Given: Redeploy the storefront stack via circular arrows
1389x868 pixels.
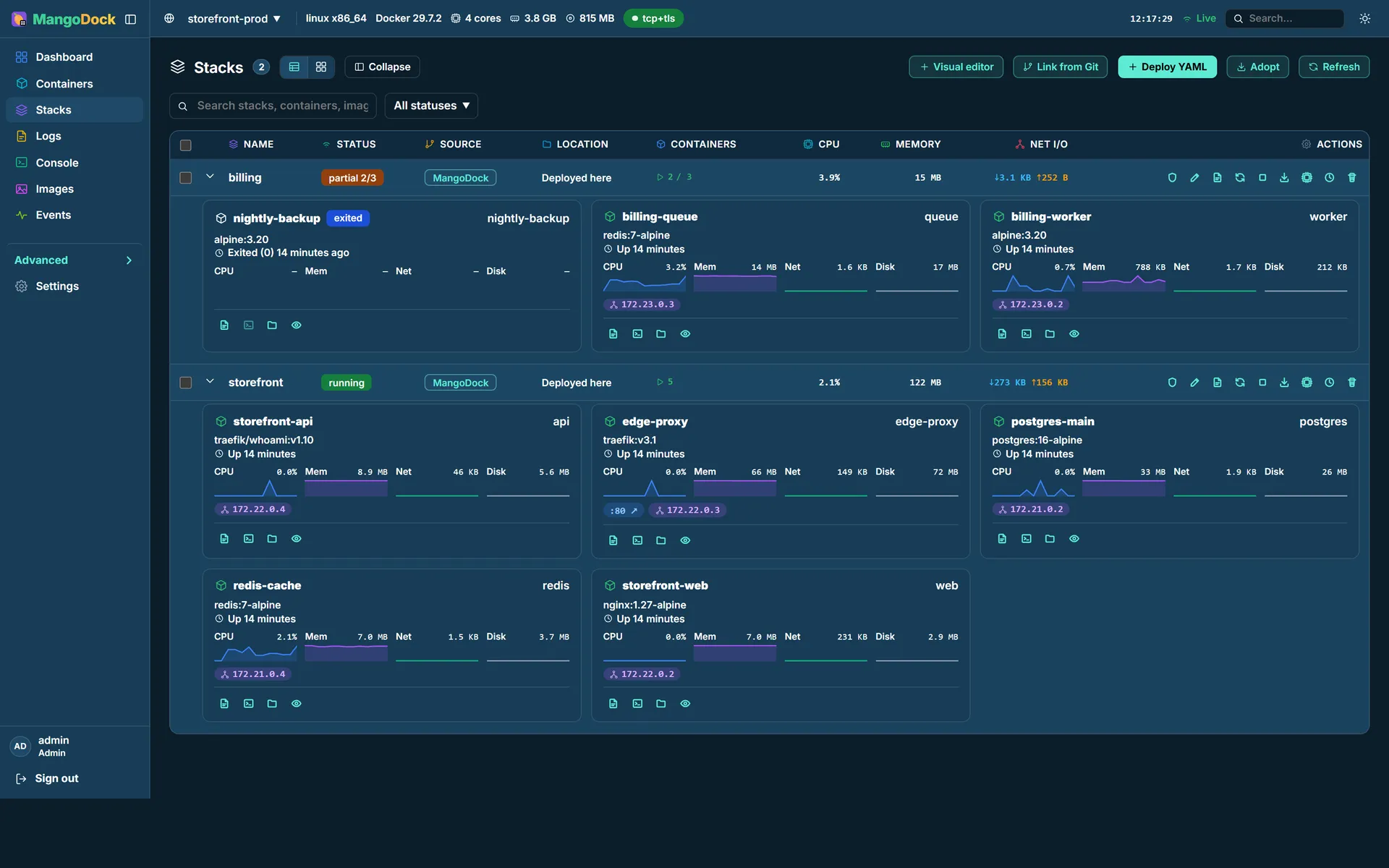Looking at the screenshot, I should (1240, 383).
